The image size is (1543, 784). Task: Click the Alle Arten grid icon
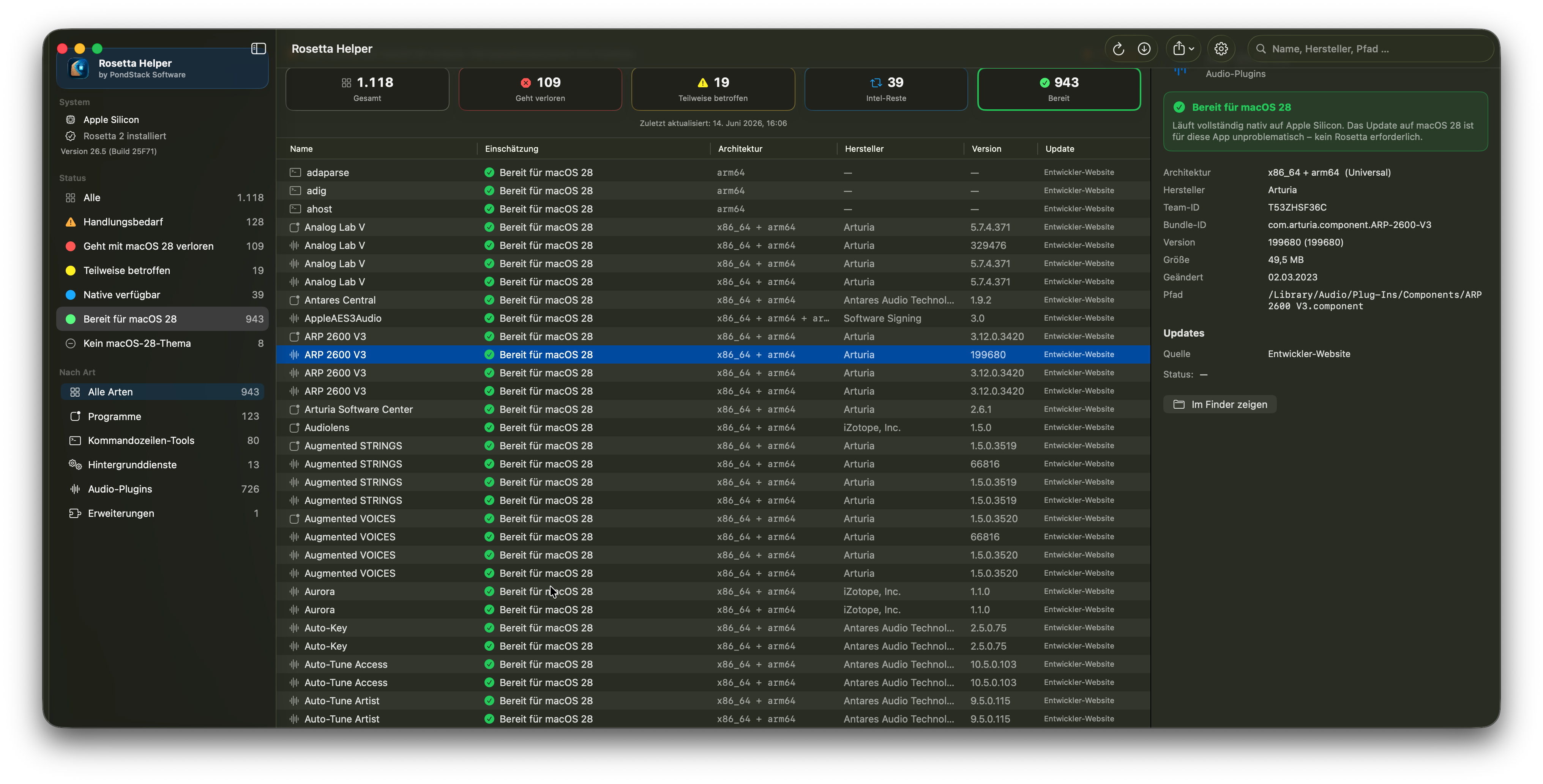(75, 392)
